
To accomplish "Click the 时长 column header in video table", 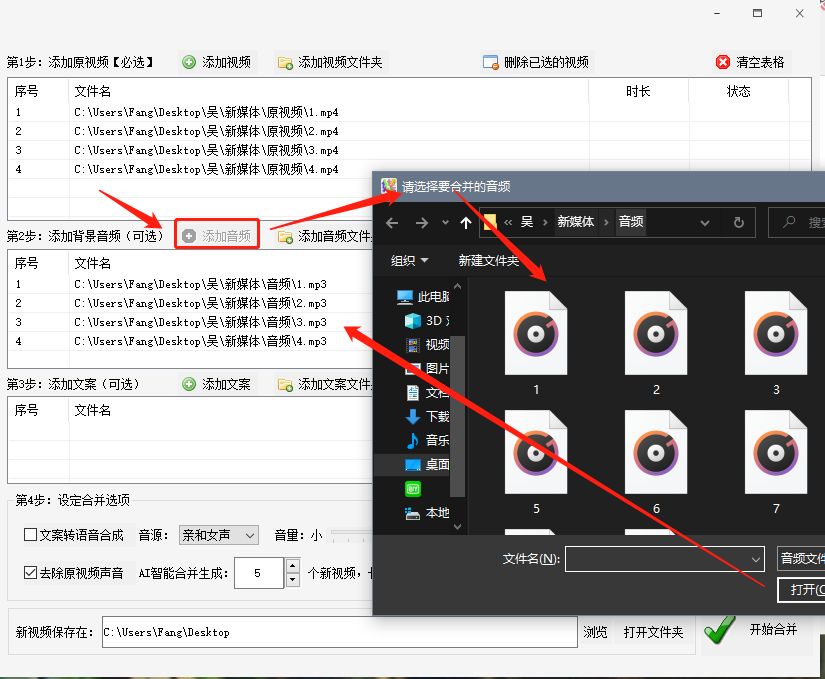I will pyautogui.click(x=638, y=92).
